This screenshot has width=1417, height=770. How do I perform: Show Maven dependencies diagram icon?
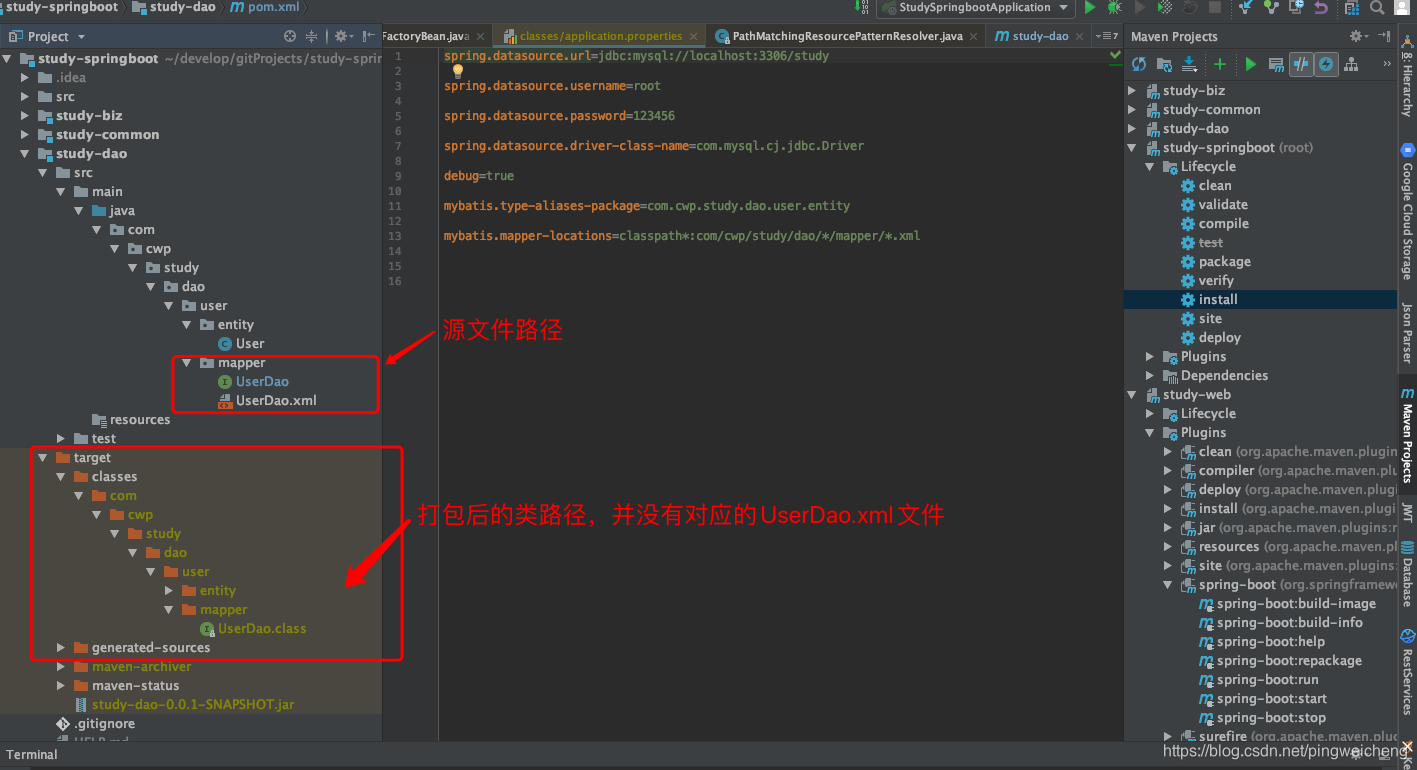[1351, 64]
